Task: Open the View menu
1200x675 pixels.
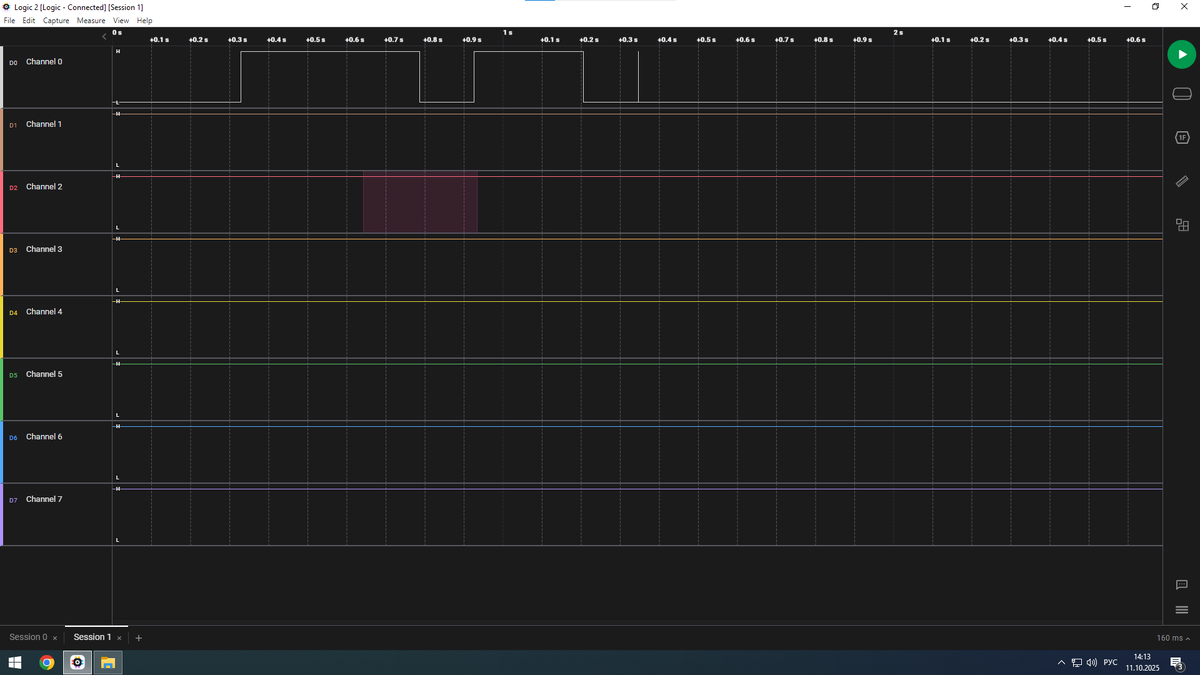Action: (x=121, y=20)
